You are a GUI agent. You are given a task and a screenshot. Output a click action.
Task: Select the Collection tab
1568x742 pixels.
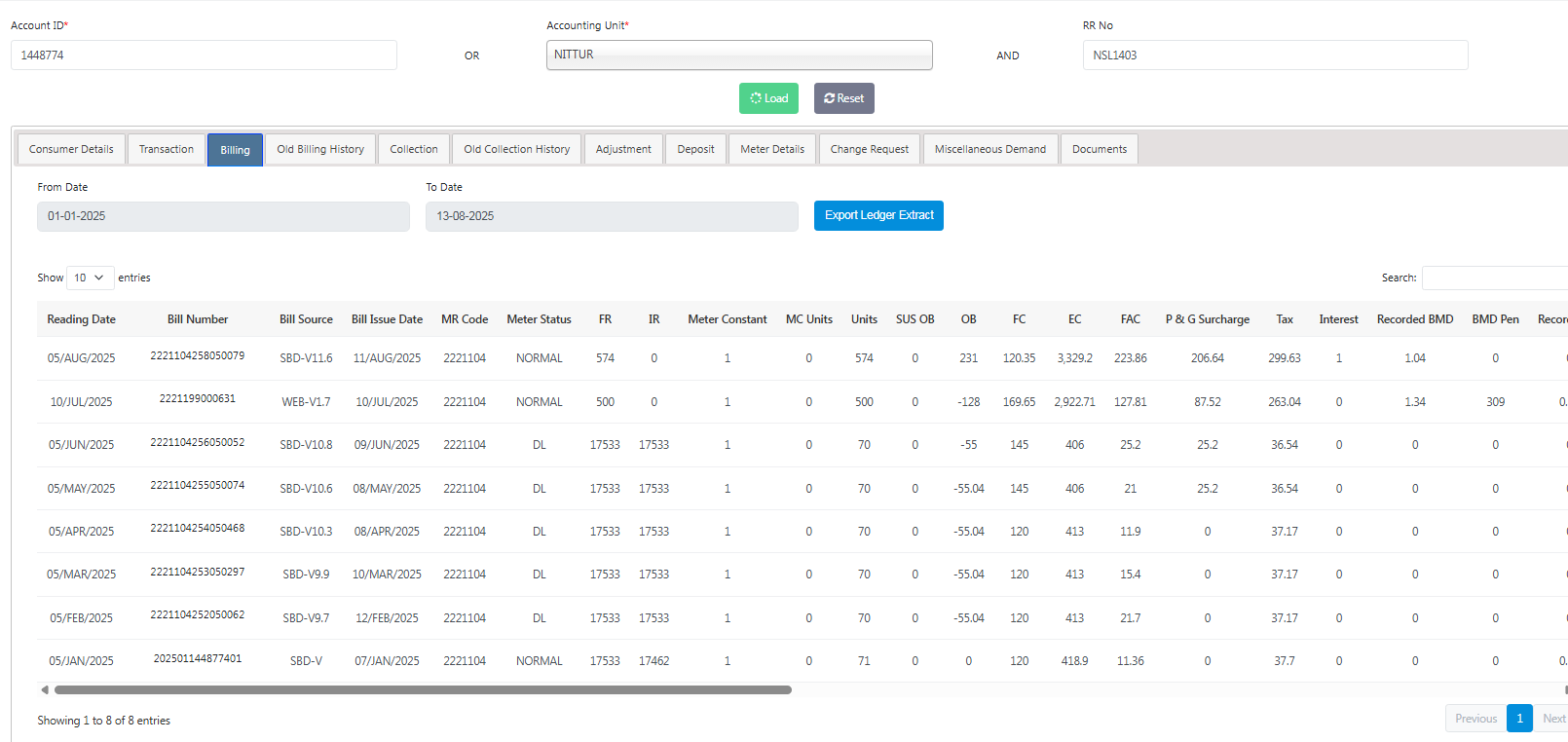tap(414, 149)
